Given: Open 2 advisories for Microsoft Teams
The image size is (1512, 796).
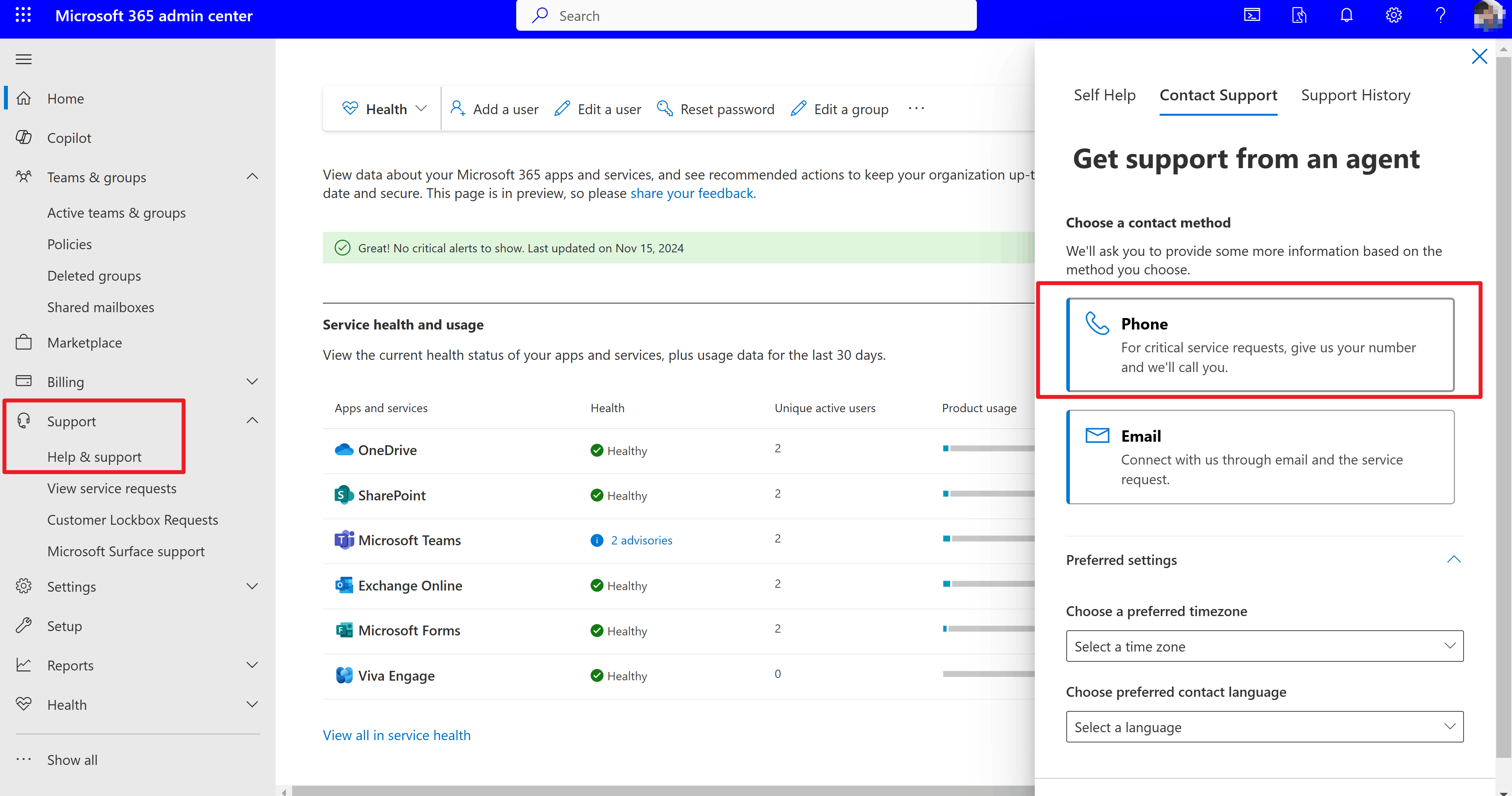Looking at the screenshot, I should coord(641,540).
